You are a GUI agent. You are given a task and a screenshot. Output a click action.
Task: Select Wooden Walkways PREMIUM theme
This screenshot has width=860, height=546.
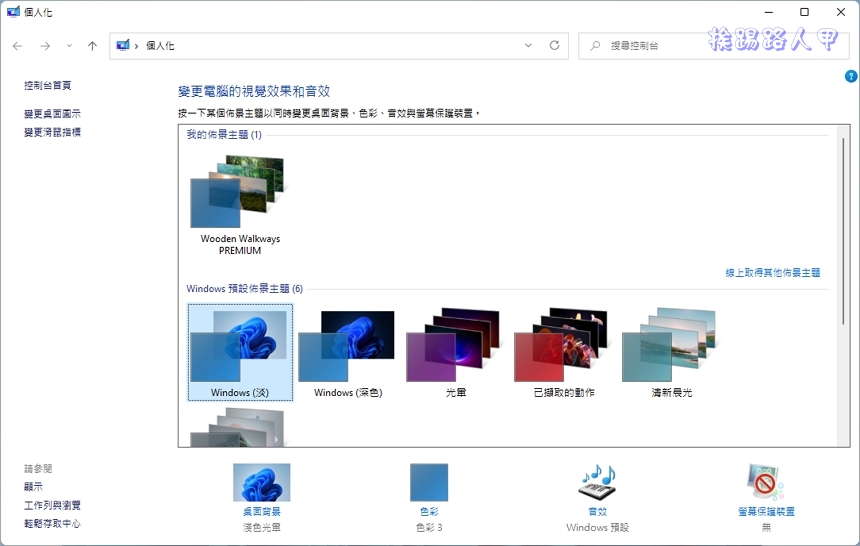(x=240, y=205)
